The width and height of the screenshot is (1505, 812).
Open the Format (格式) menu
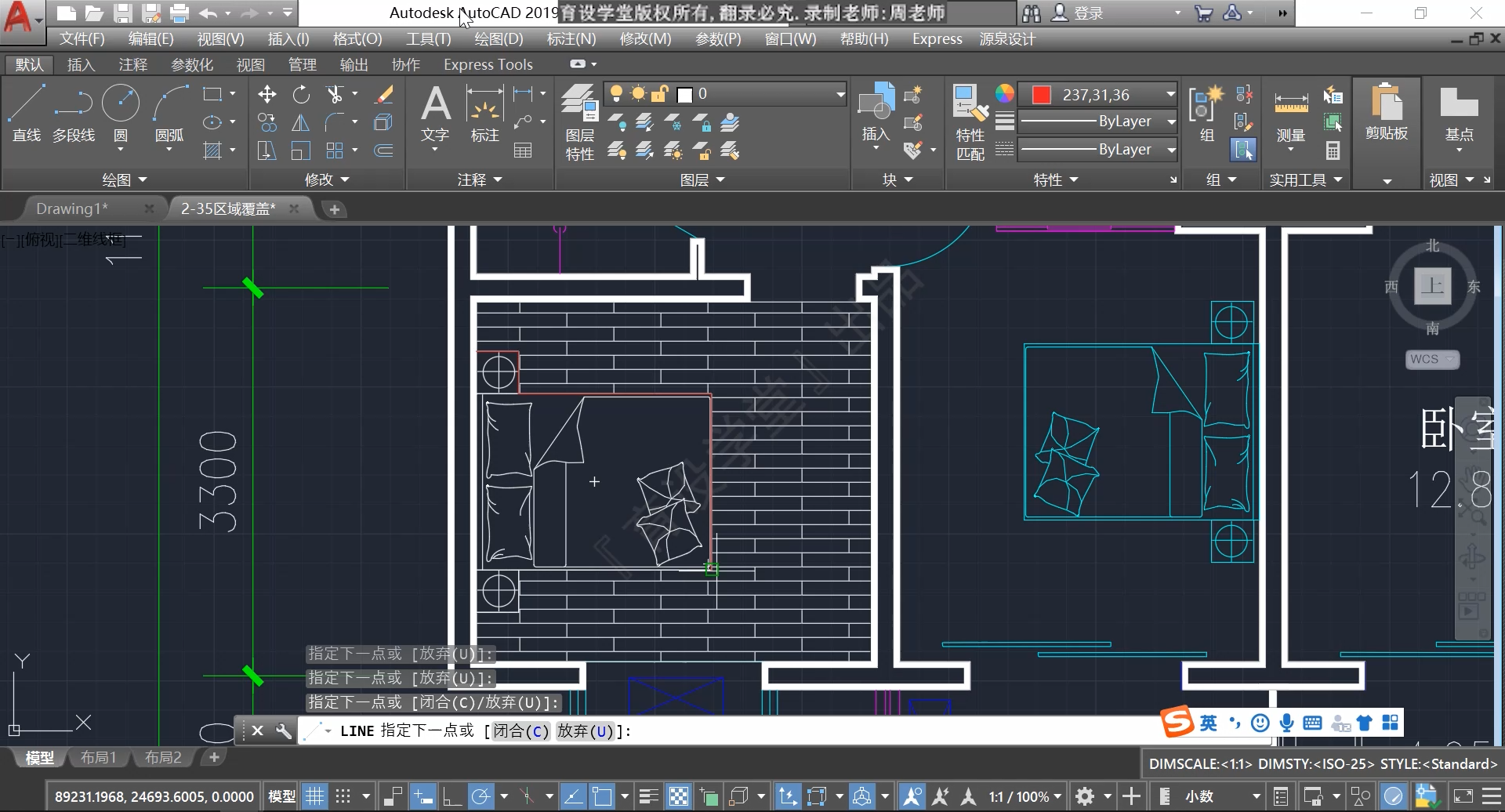point(357,38)
